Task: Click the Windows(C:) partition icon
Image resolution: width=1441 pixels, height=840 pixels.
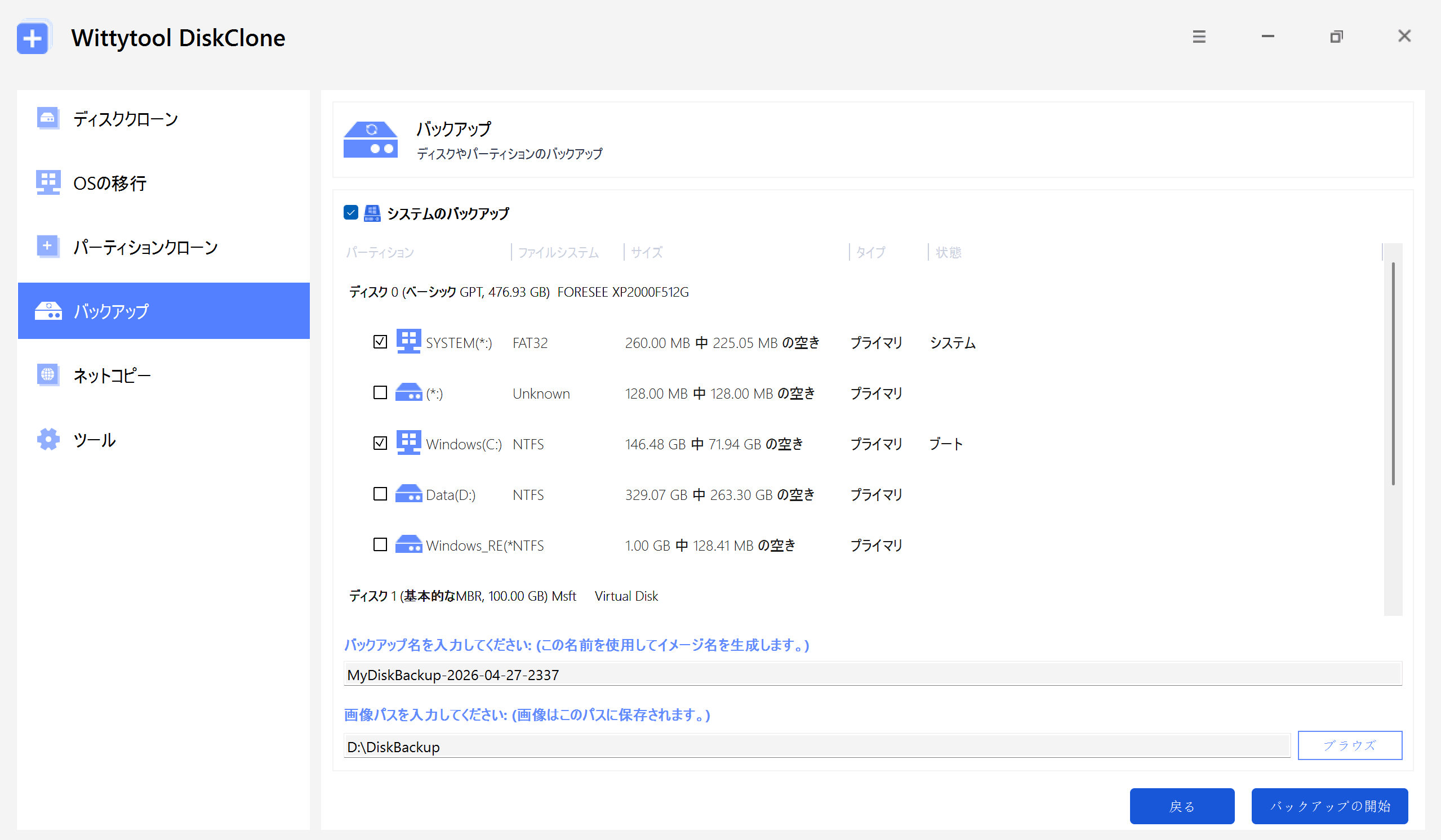Action: [x=408, y=443]
